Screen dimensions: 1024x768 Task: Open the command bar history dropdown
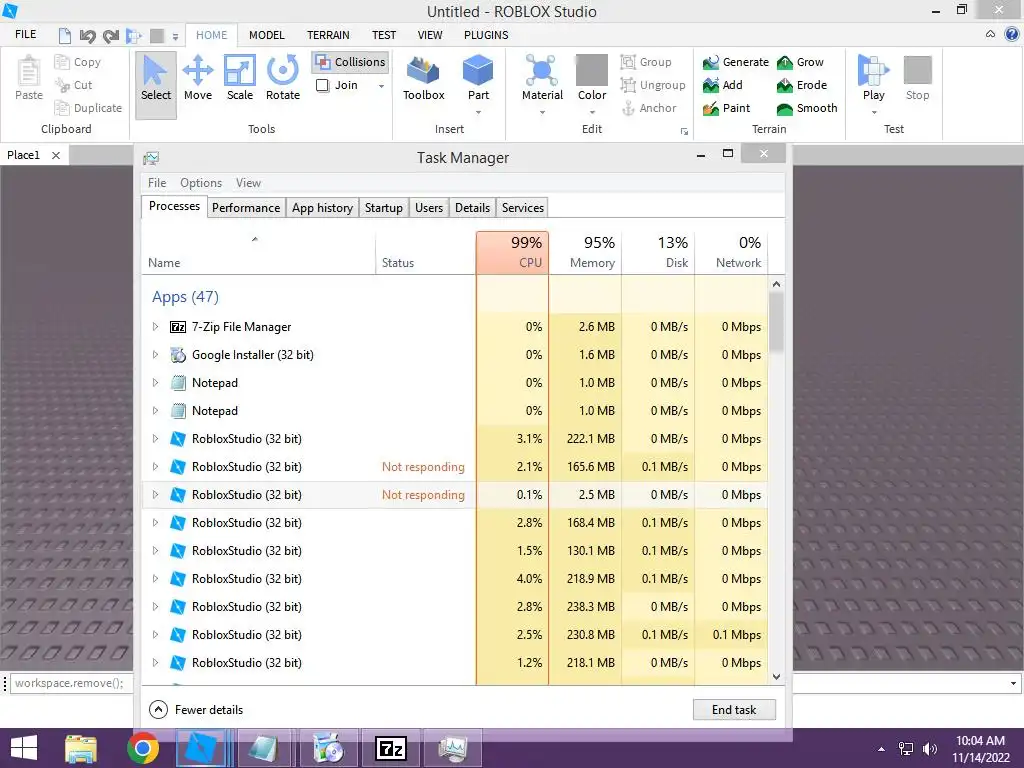tap(1013, 684)
